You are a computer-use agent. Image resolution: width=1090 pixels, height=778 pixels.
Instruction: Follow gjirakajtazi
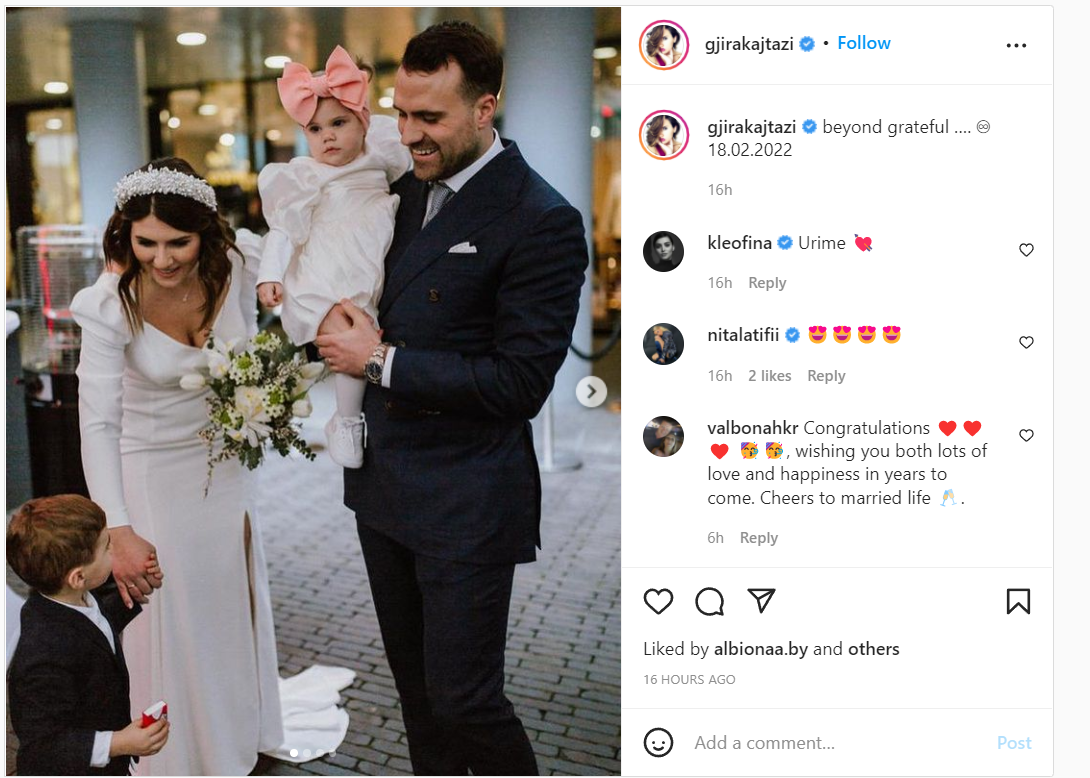[x=863, y=43]
